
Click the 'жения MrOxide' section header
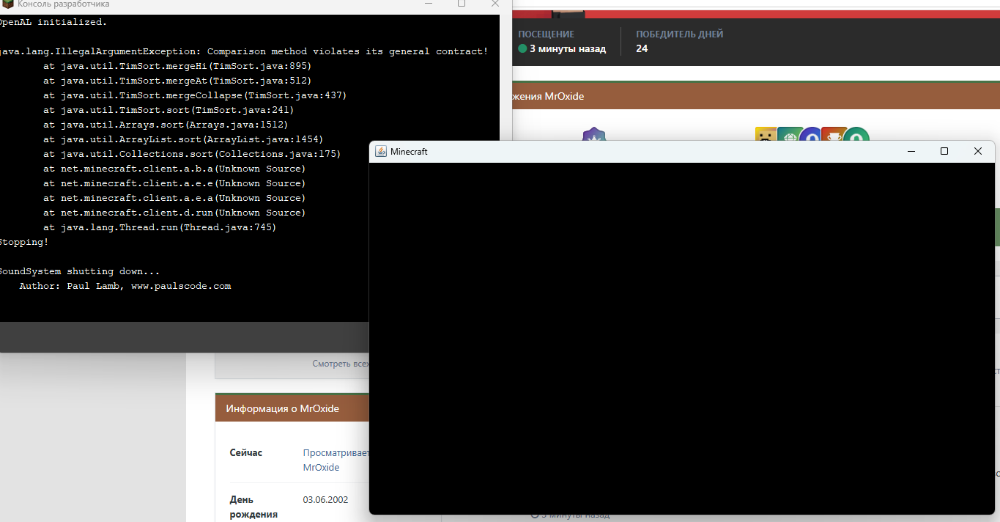756,96
